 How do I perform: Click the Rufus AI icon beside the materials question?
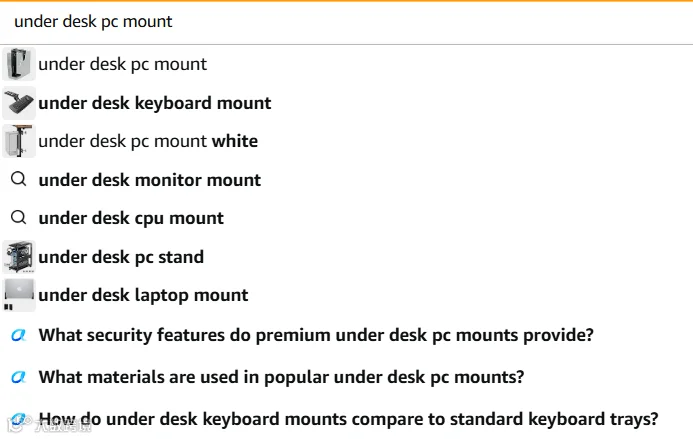[19, 377]
